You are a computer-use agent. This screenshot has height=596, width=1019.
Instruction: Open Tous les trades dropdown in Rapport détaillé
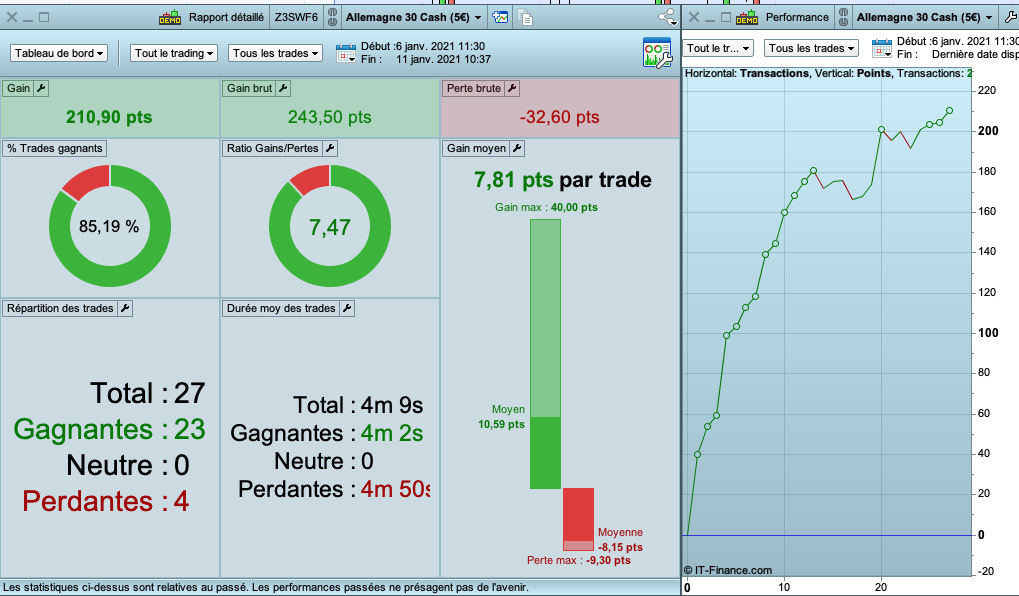[276, 53]
